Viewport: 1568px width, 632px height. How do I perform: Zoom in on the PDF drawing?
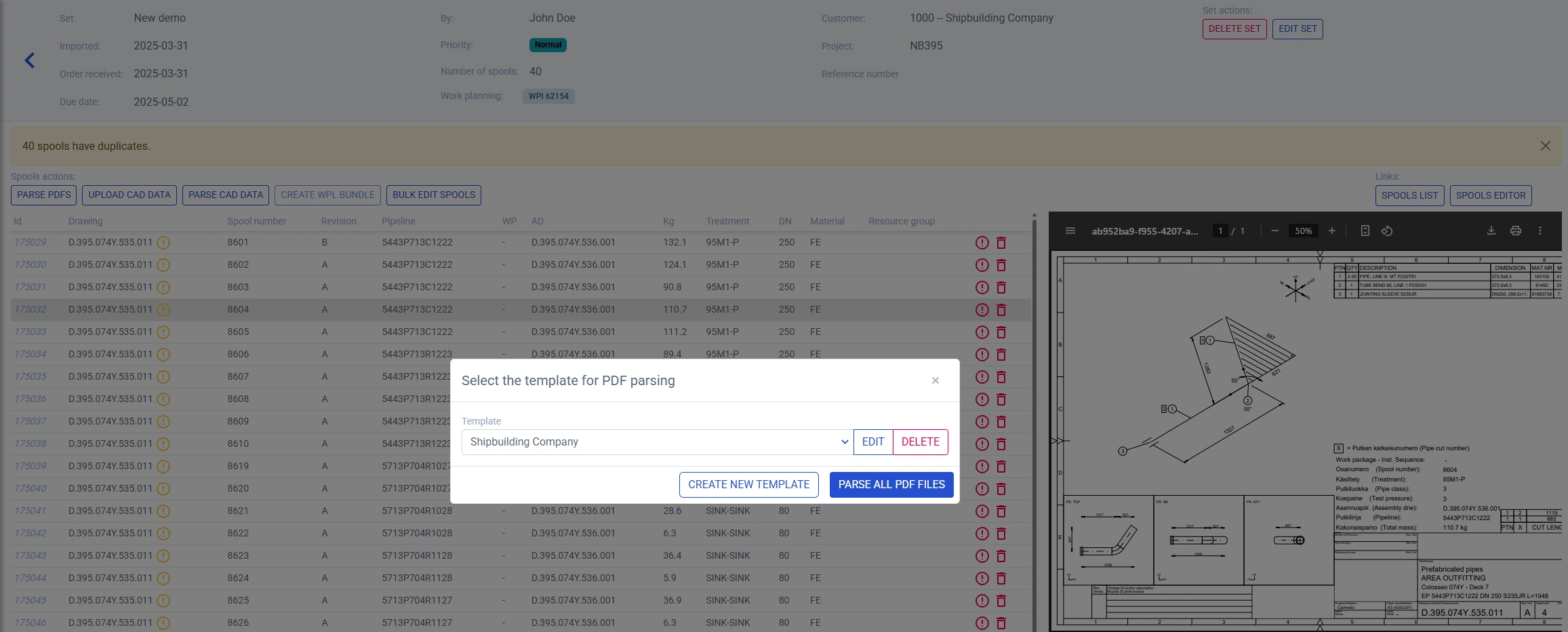tap(1331, 231)
